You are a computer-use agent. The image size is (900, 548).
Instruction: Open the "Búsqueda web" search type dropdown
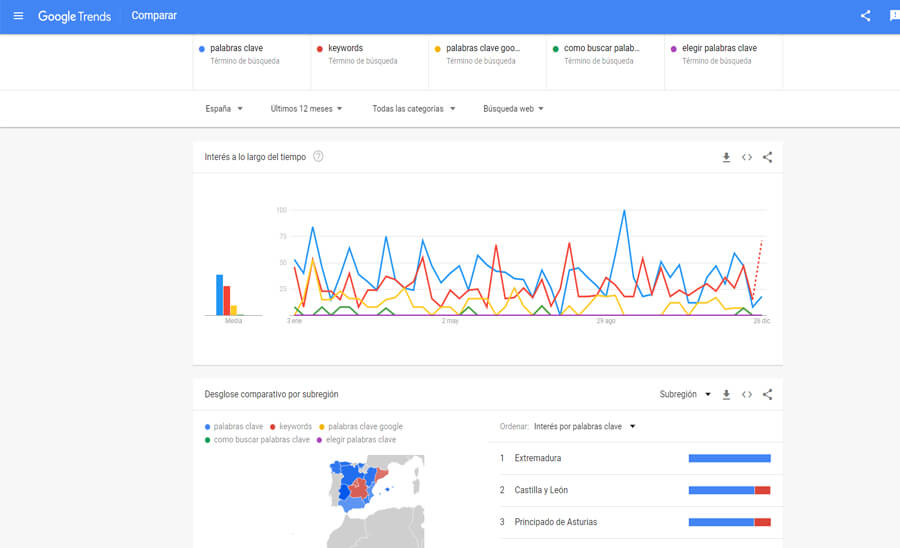[513, 108]
